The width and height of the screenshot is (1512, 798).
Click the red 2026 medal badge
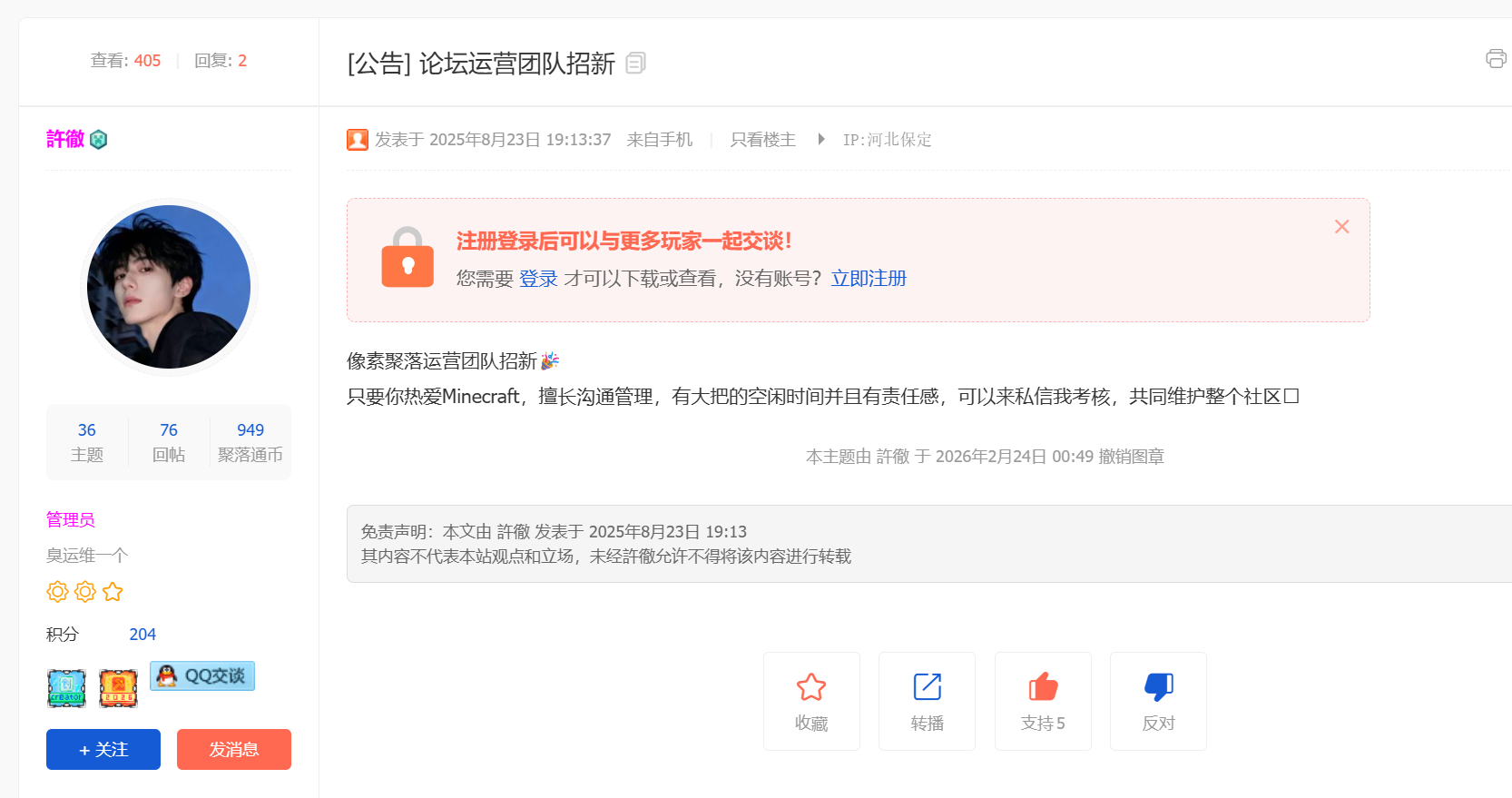click(118, 688)
